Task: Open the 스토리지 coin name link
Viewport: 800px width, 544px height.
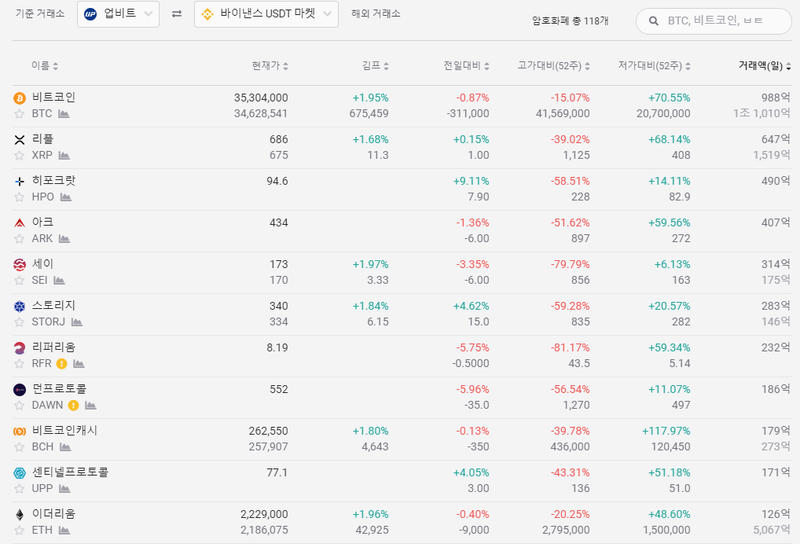Action: click(x=54, y=306)
